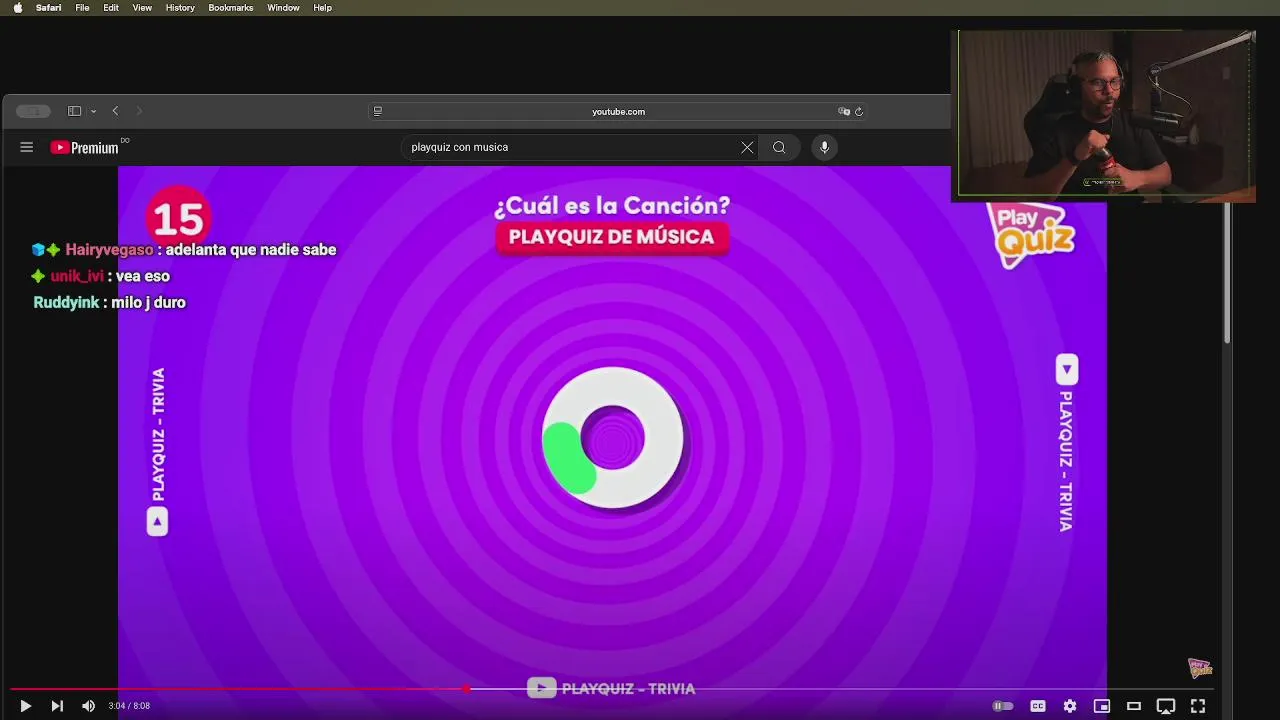This screenshot has width=1280, height=720.
Task: Open Safari page reader icon in address bar
Action: [x=377, y=111]
